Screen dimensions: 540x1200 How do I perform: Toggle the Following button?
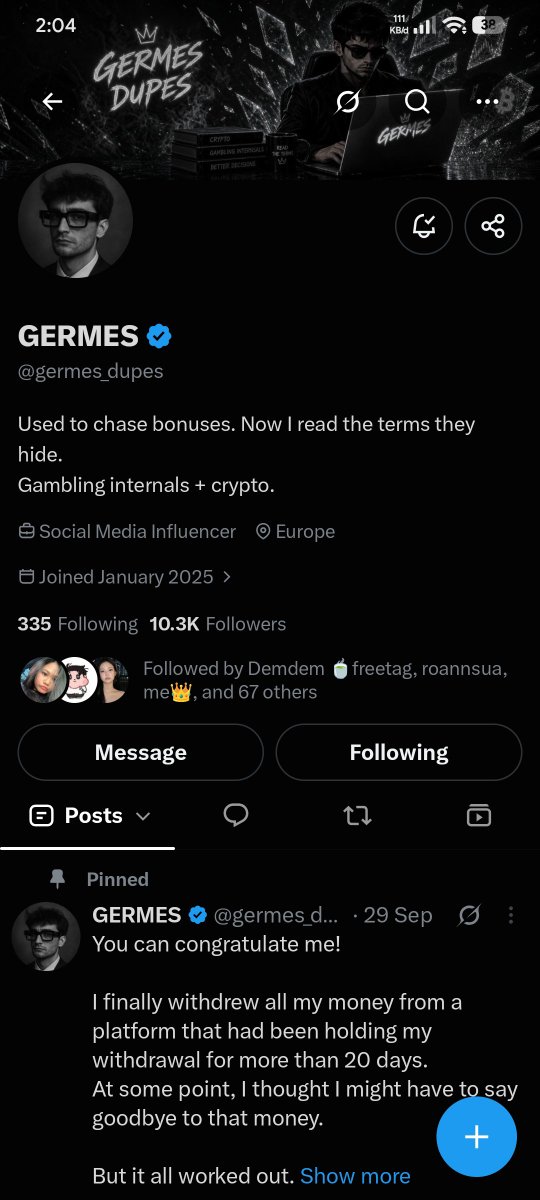tap(399, 752)
